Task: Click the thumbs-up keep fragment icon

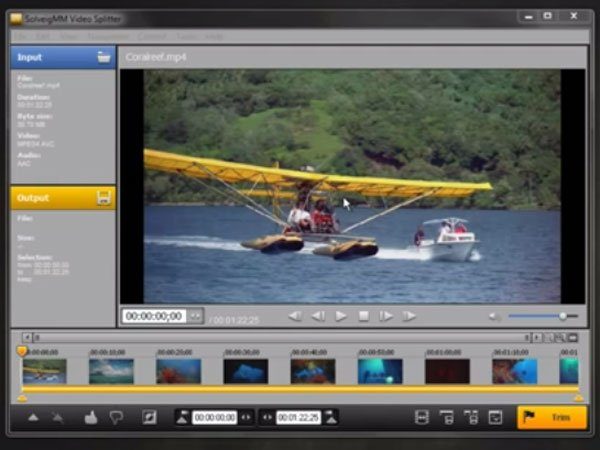Action: pos(90,417)
